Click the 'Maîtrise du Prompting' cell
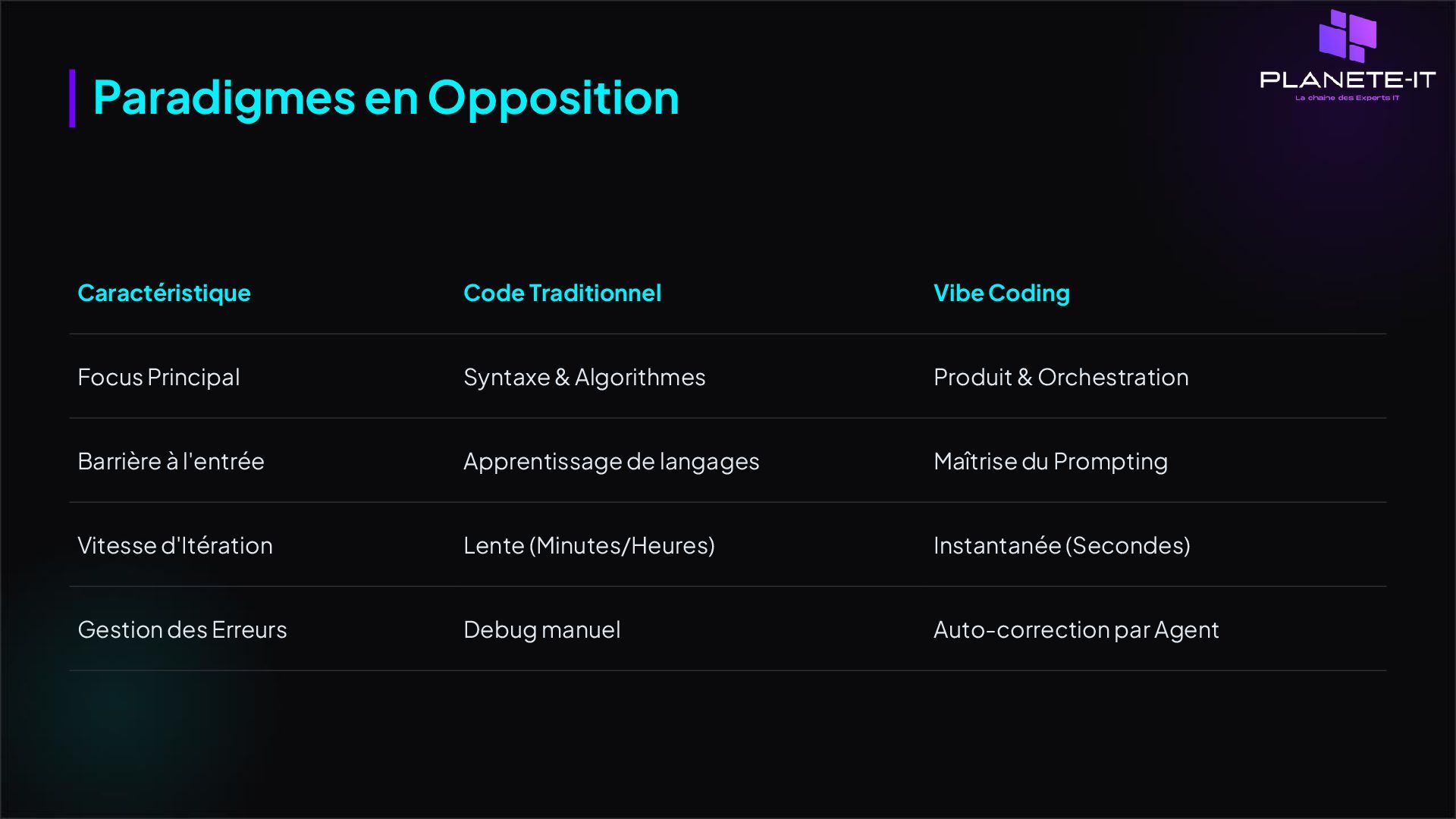This screenshot has height=819, width=1456. 1050,461
